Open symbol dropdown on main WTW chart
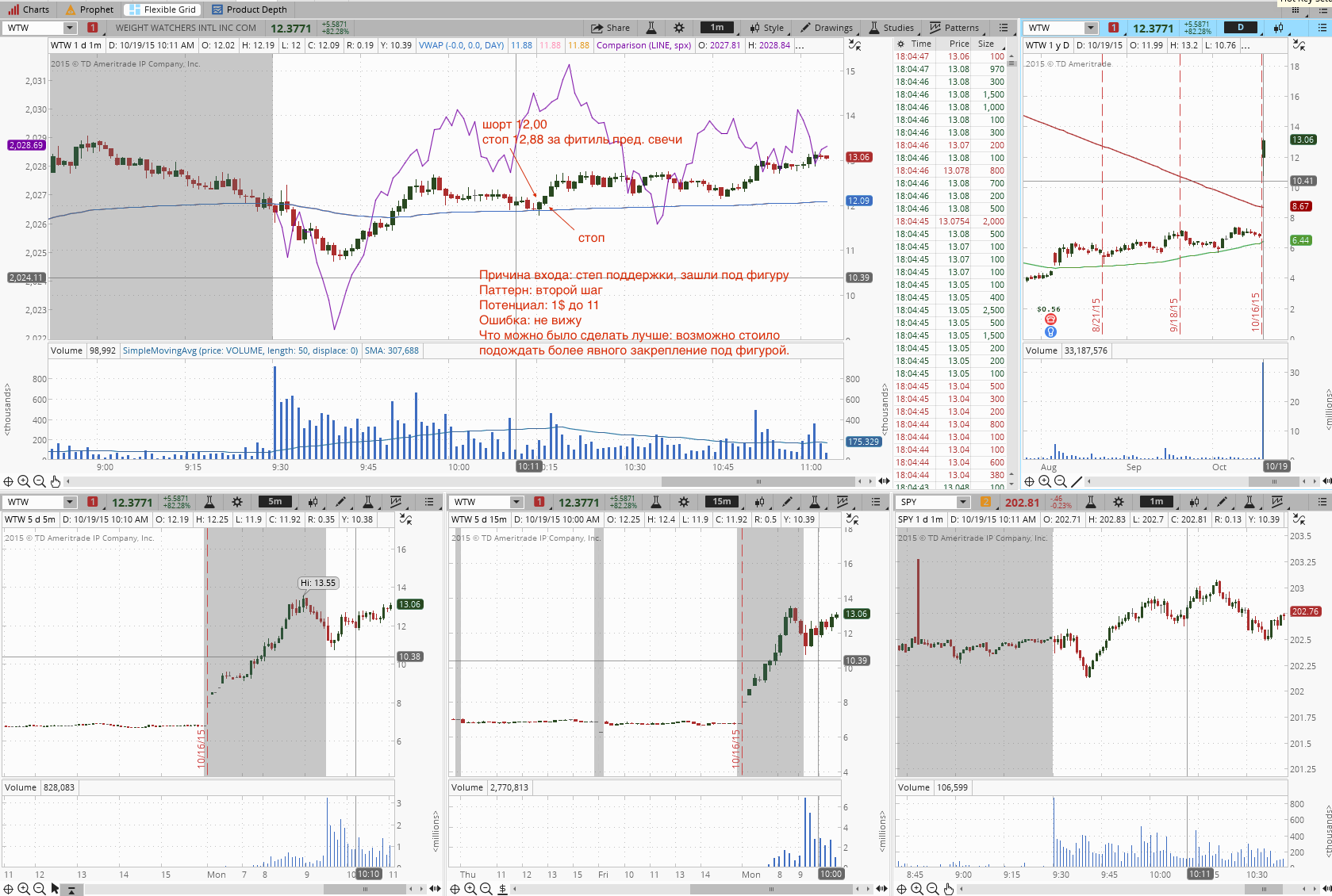 click(x=69, y=28)
